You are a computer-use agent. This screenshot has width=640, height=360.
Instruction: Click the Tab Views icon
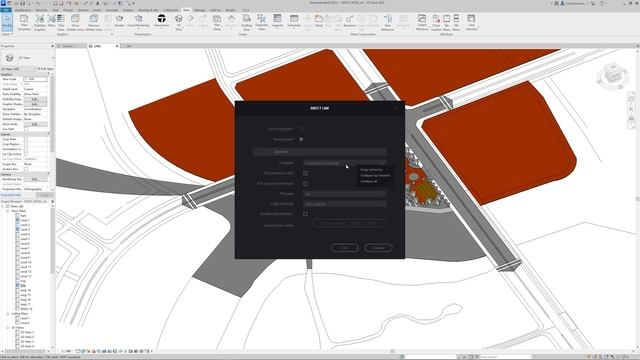(x=447, y=22)
